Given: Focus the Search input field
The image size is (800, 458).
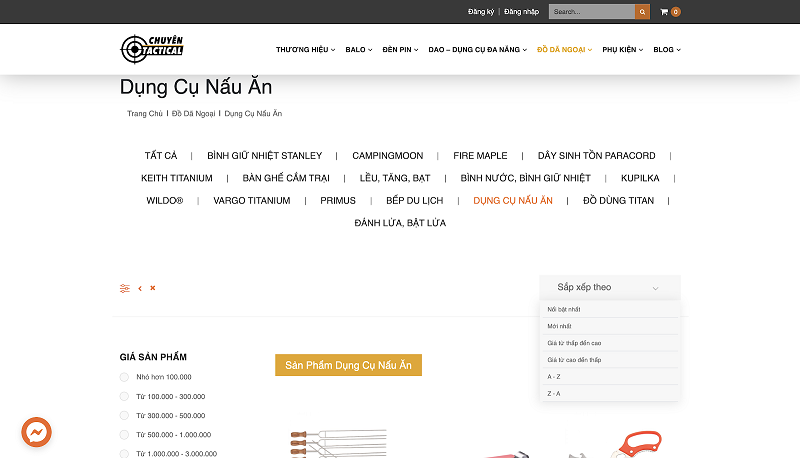Looking at the screenshot, I should (x=592, y=12).
